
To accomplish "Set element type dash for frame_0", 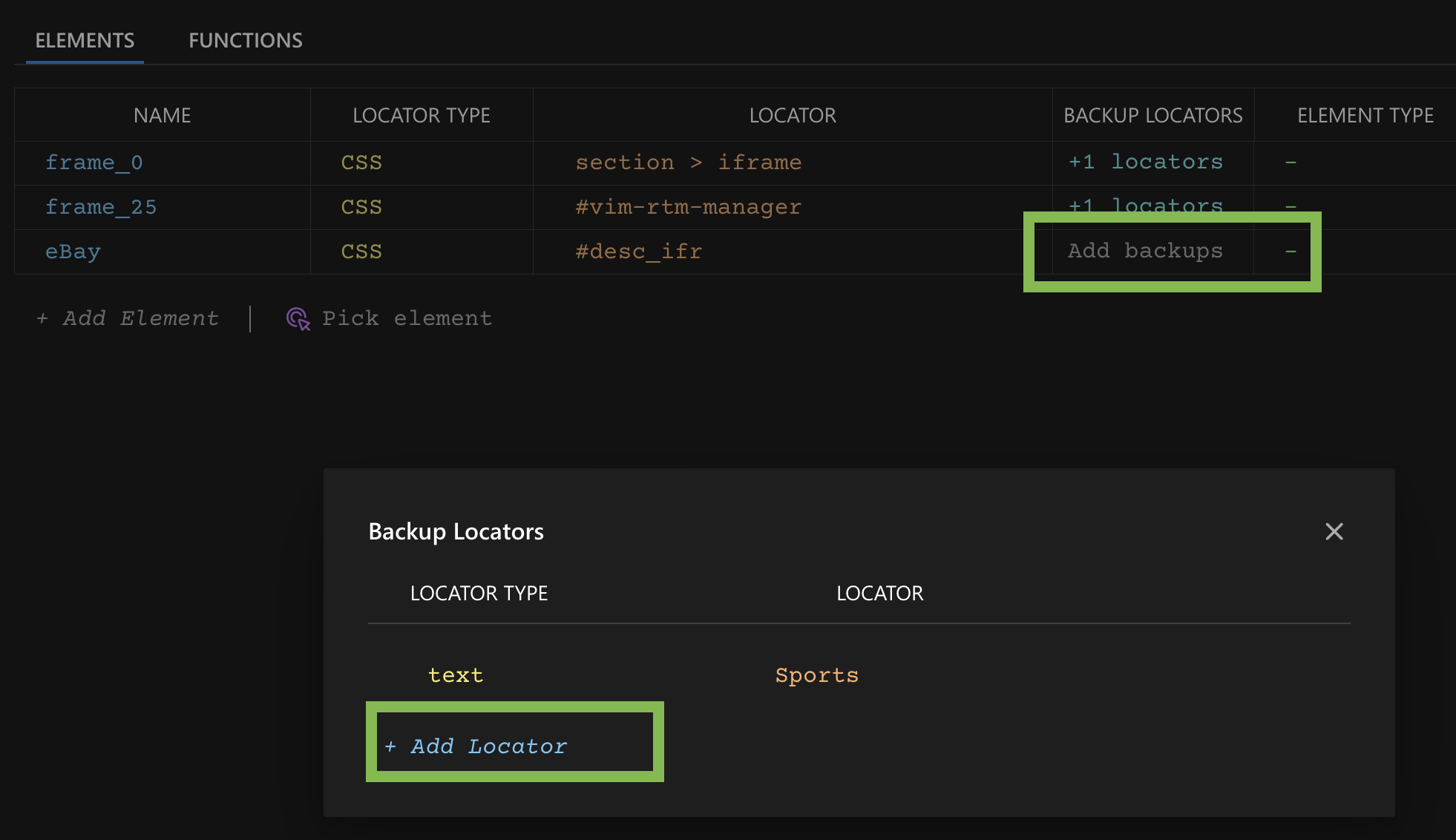I will (x=1291, y=163).
